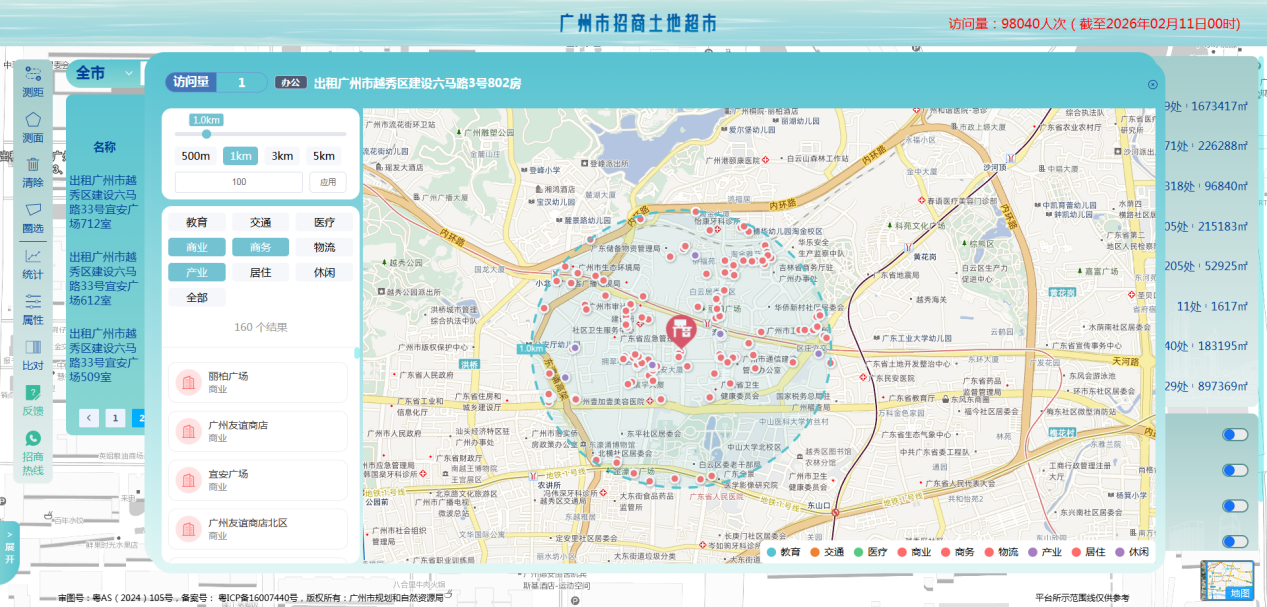Toggle the topmost blue switch at right
1267x607 pixels.
tap(1235, 434)
